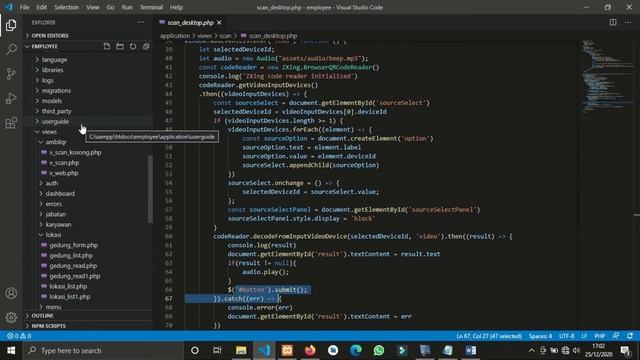Screen dimensions: 640x360
Task: Open the Extensions view
Action: tap(11, 122)
